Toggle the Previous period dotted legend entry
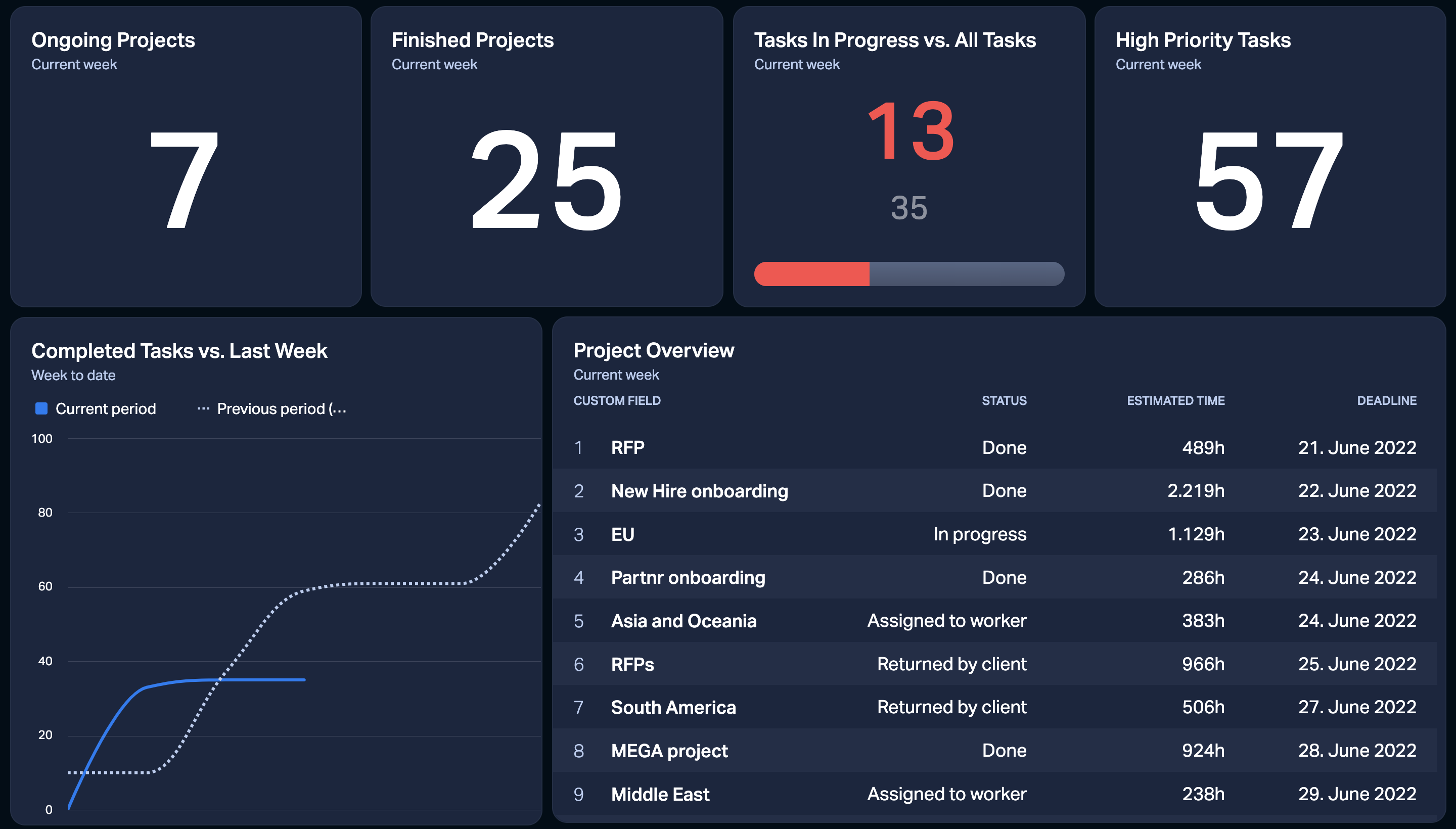Viewport: 1456px width, 829px height. 271,409
